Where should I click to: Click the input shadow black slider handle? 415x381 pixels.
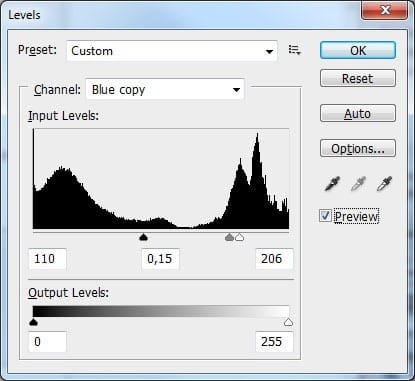143,237
